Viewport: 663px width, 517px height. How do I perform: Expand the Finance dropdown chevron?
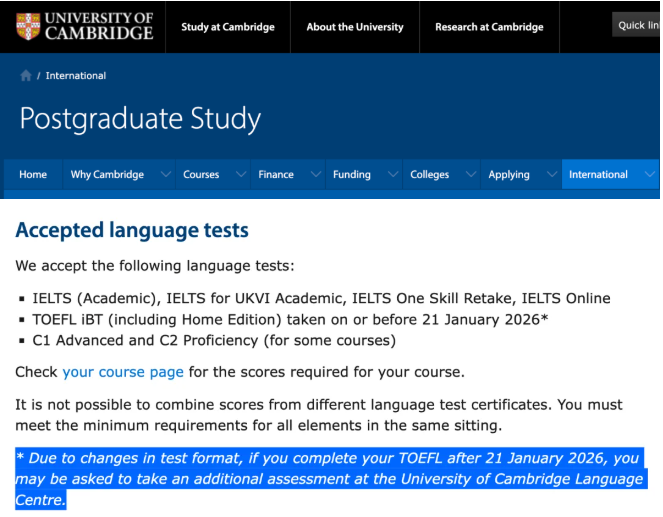[x=314, y=174]
